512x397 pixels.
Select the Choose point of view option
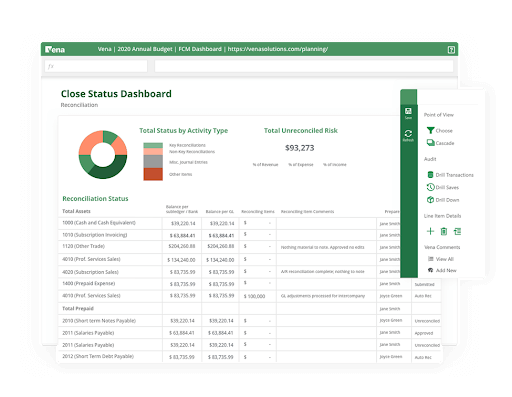click(x=444, y=131)
